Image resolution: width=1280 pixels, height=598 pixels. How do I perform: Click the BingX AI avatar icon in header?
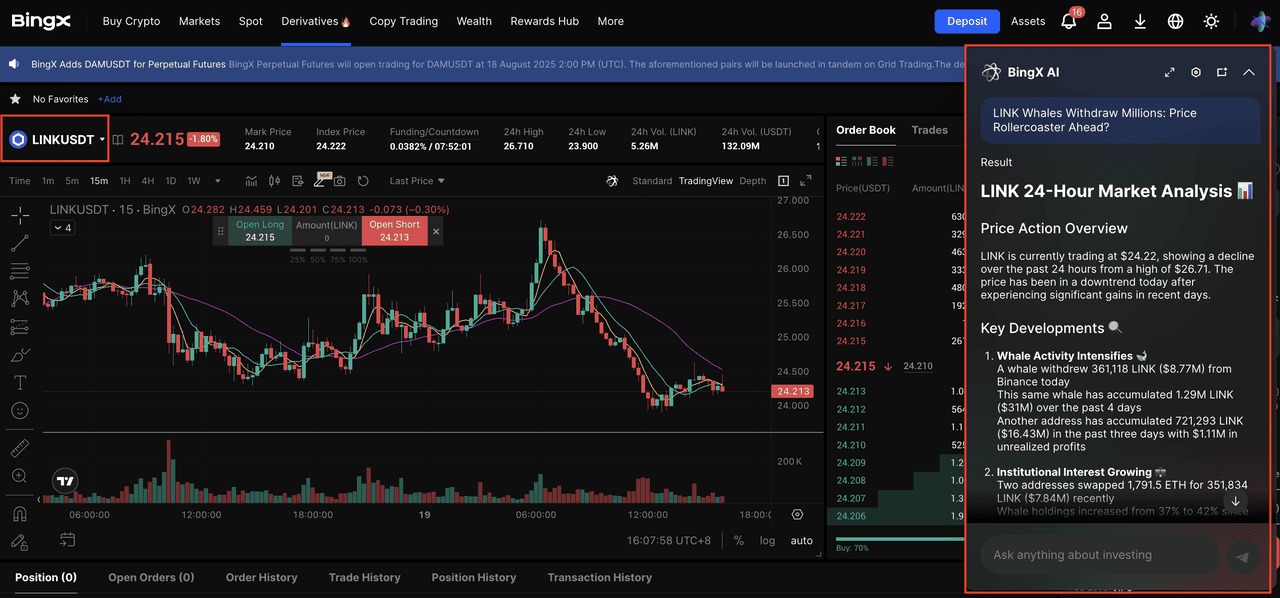1260,21
